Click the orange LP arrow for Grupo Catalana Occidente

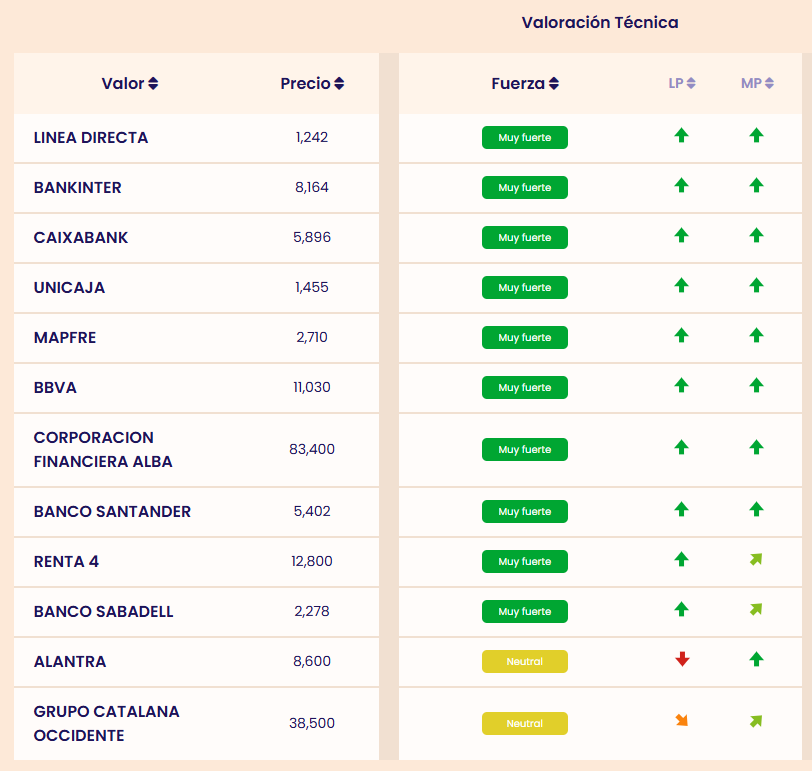(682, 721)
